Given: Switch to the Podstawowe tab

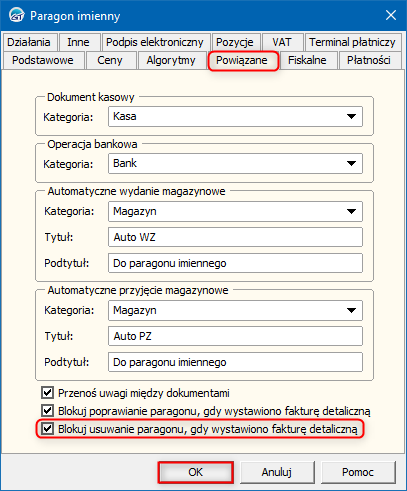Looking at the screenshot, I should click(x=43, y=60).
